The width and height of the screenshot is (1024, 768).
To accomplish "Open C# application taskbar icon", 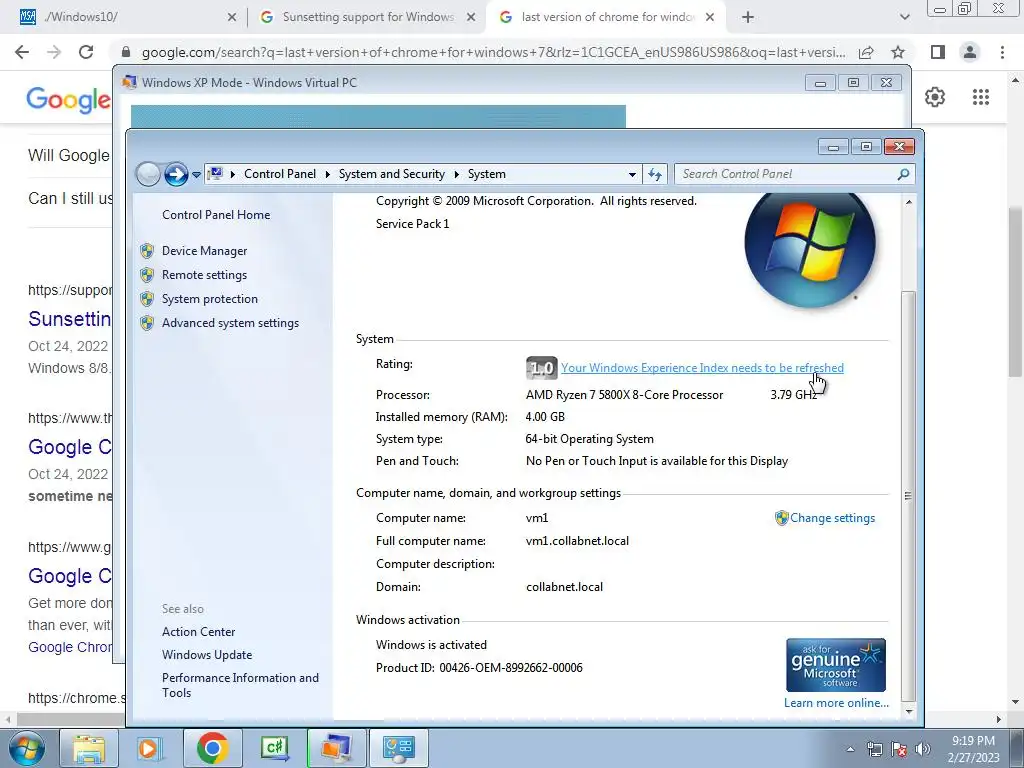I will coord(274,748).
